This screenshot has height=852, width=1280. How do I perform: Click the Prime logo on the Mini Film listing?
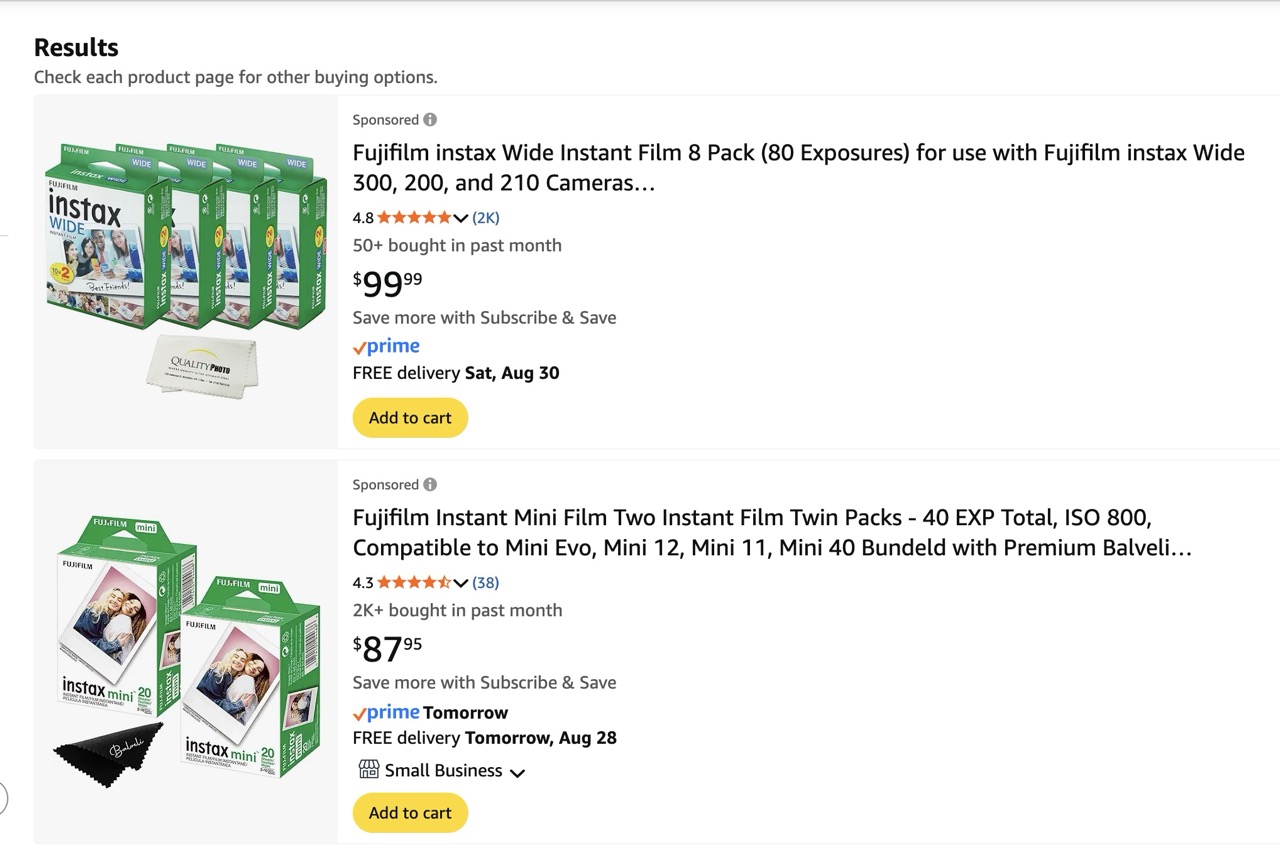(x=386, y=713)
